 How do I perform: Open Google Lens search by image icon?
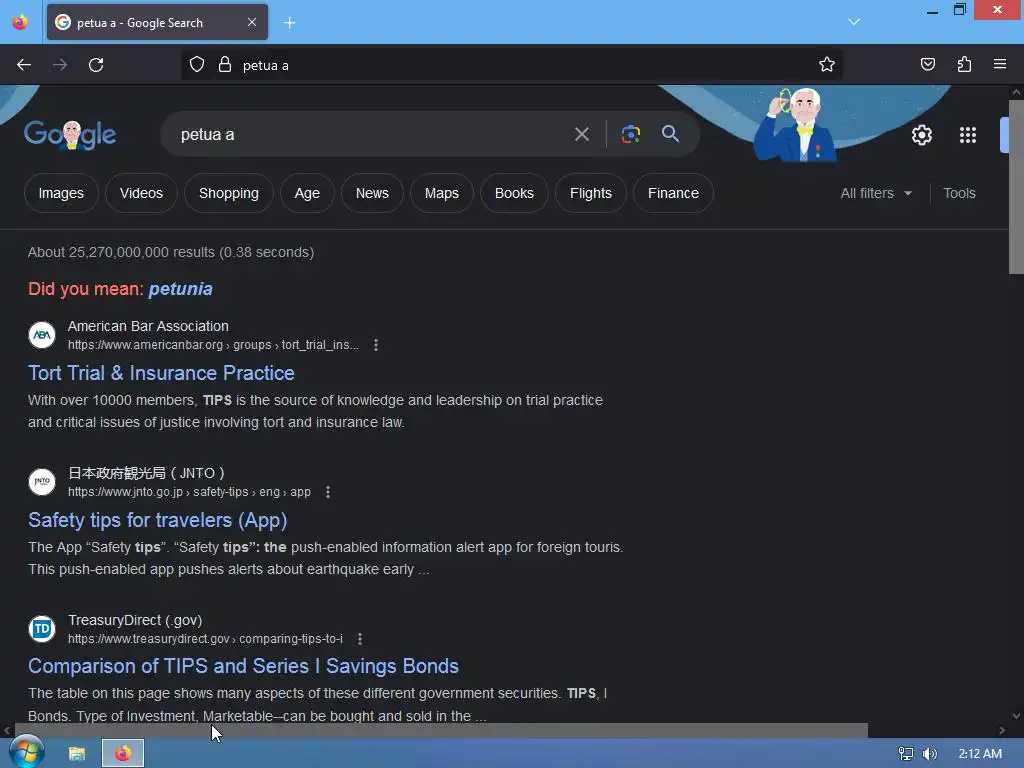coord(630,135)
